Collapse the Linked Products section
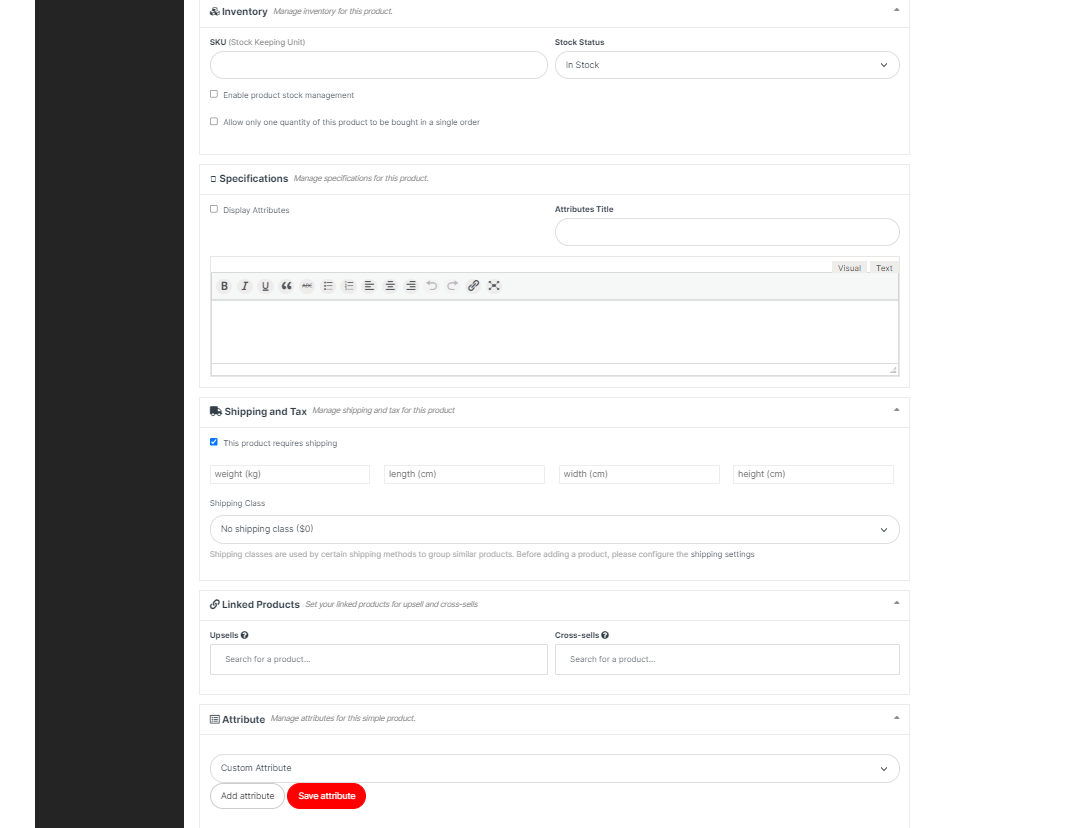 click(896, 603)
